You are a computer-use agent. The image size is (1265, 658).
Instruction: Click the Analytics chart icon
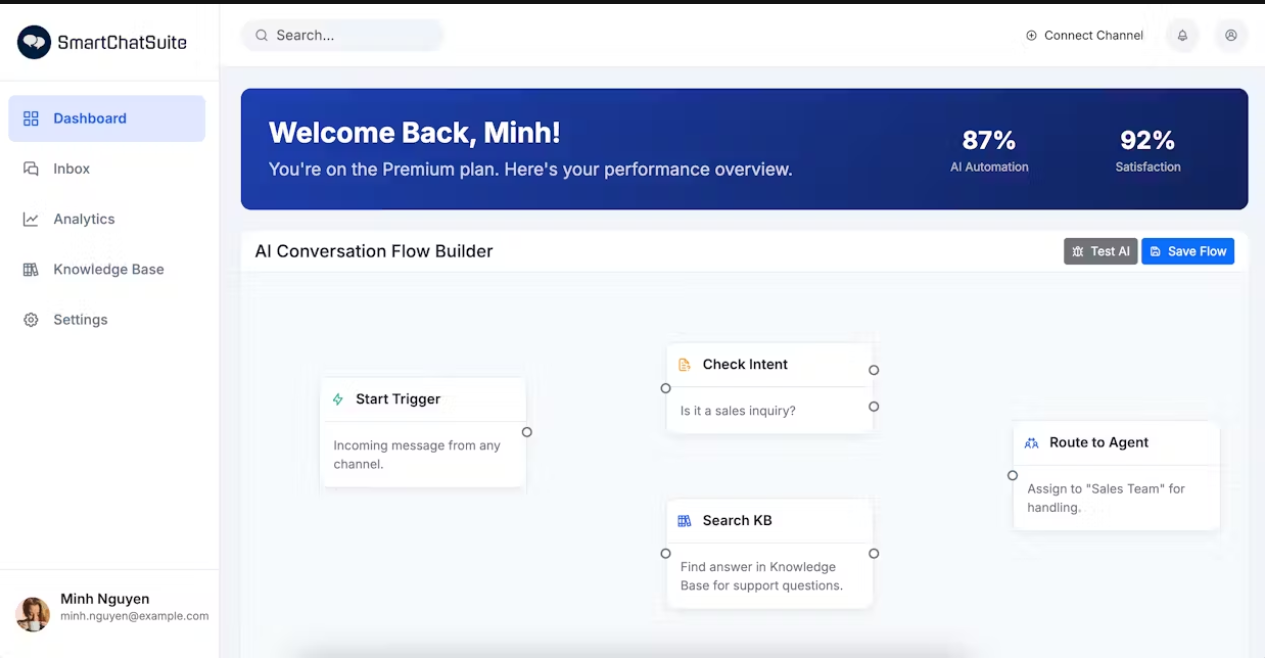tap(31, 219)
